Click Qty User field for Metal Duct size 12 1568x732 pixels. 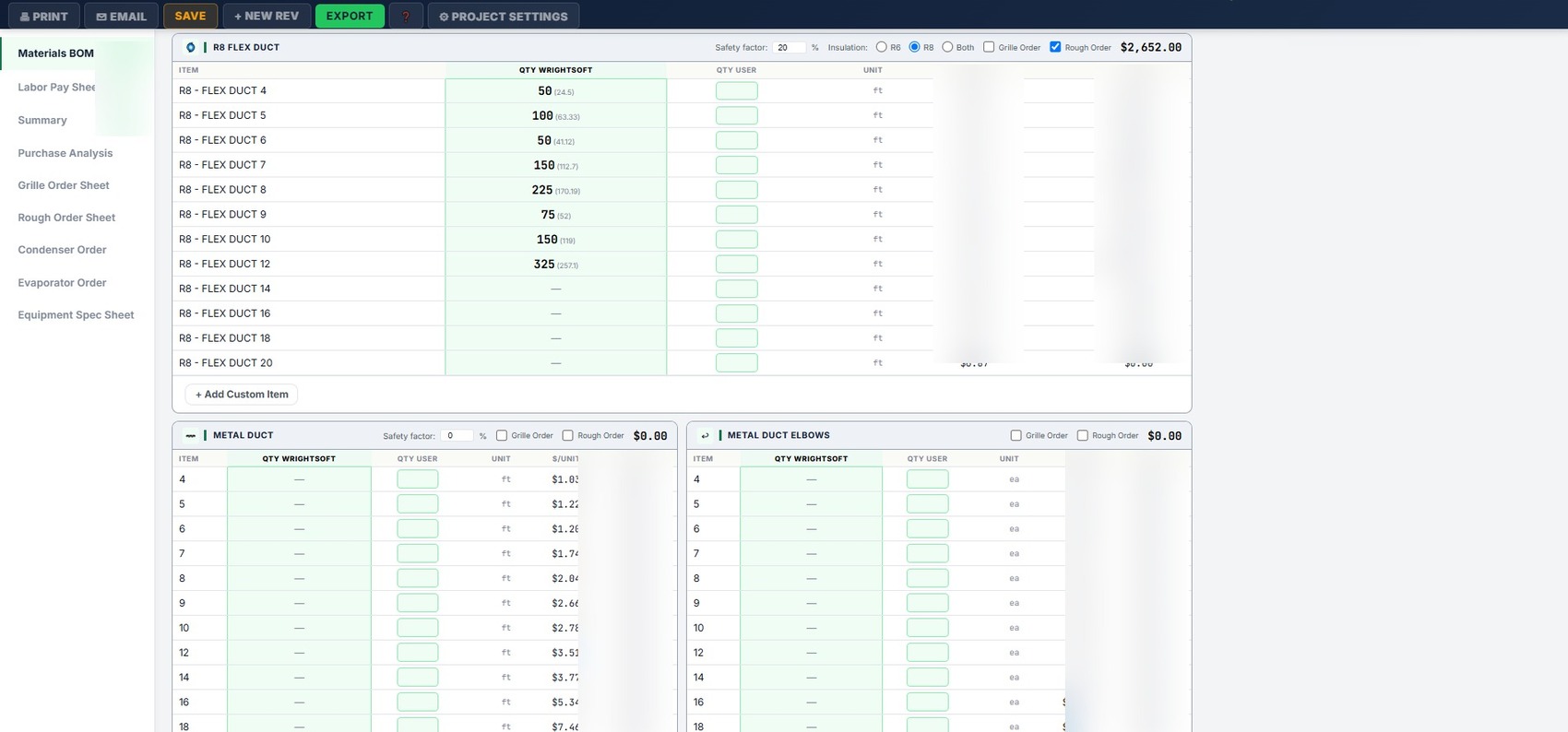(418, 653)
